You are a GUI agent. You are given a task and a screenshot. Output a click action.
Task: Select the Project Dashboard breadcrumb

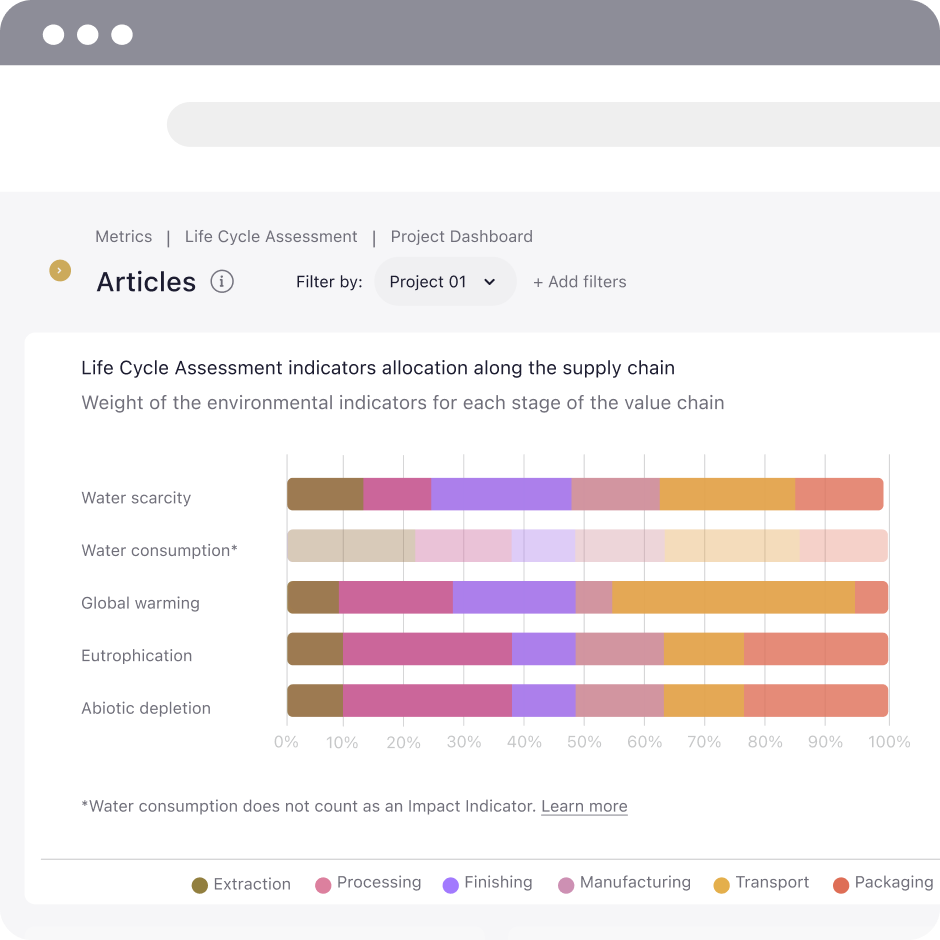tap(462, 236)
